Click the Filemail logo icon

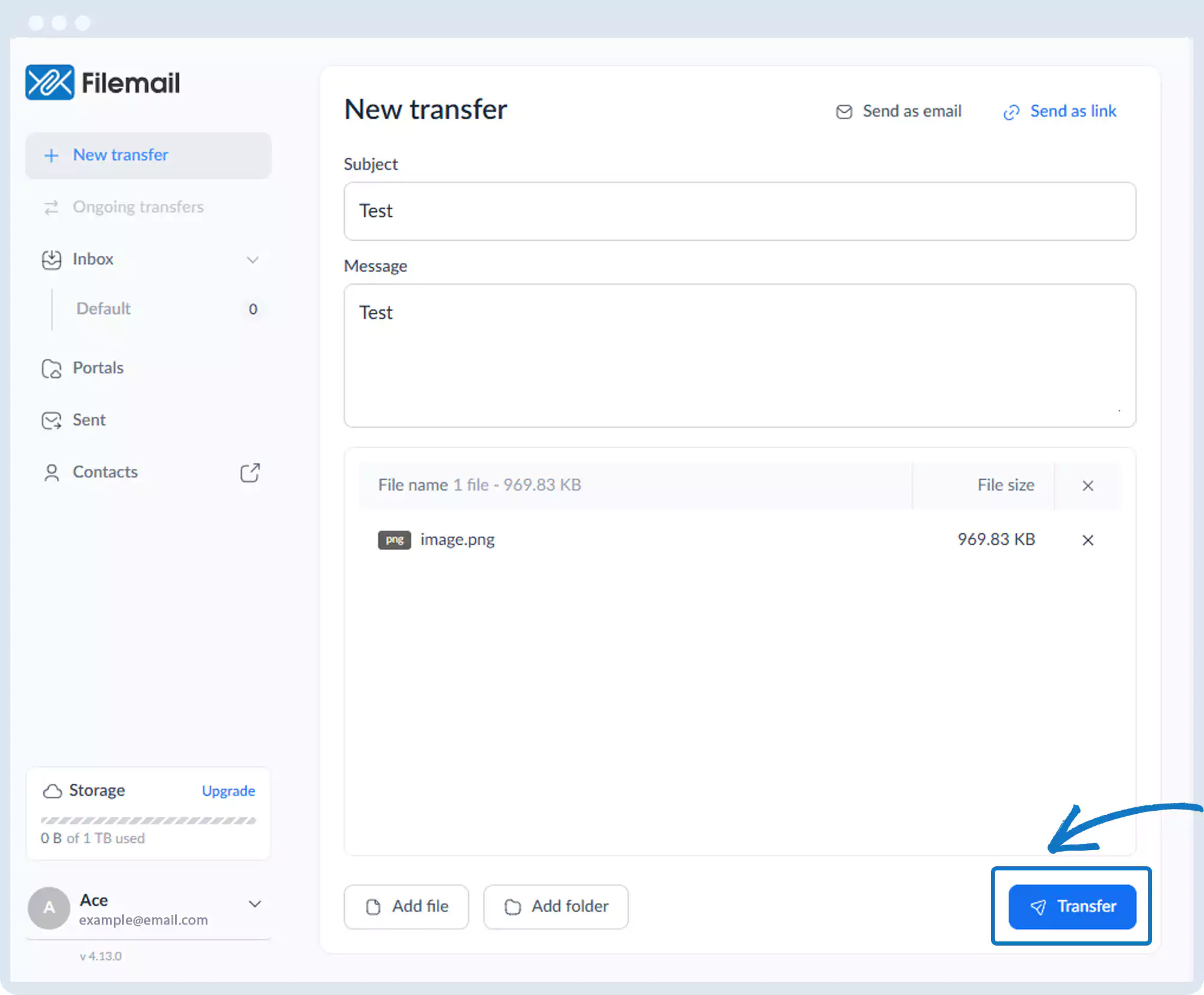point(50,82)
